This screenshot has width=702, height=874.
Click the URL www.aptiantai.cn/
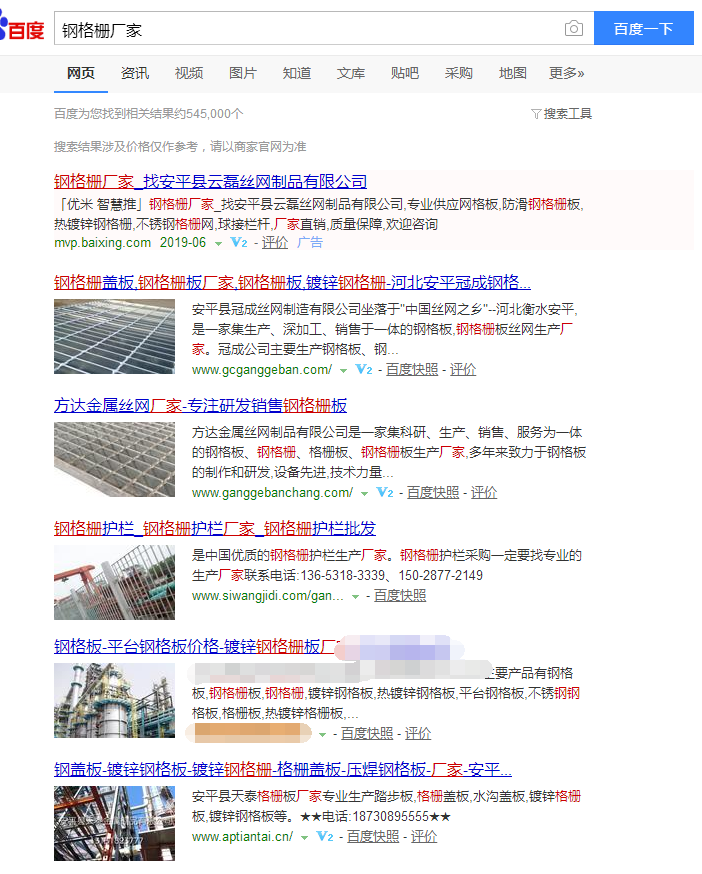pos(243,837)
